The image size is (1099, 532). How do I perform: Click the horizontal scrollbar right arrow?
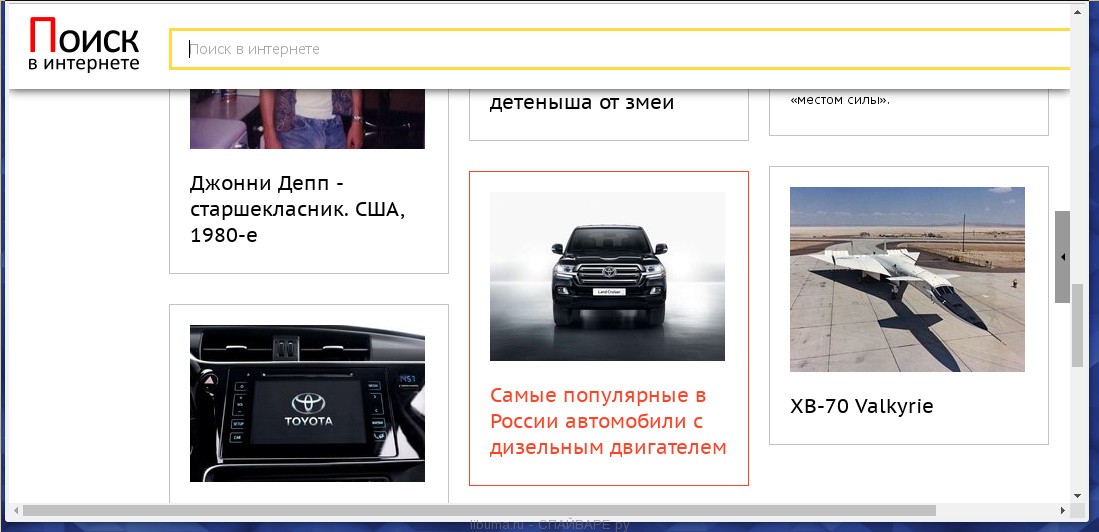[1063, 511]
